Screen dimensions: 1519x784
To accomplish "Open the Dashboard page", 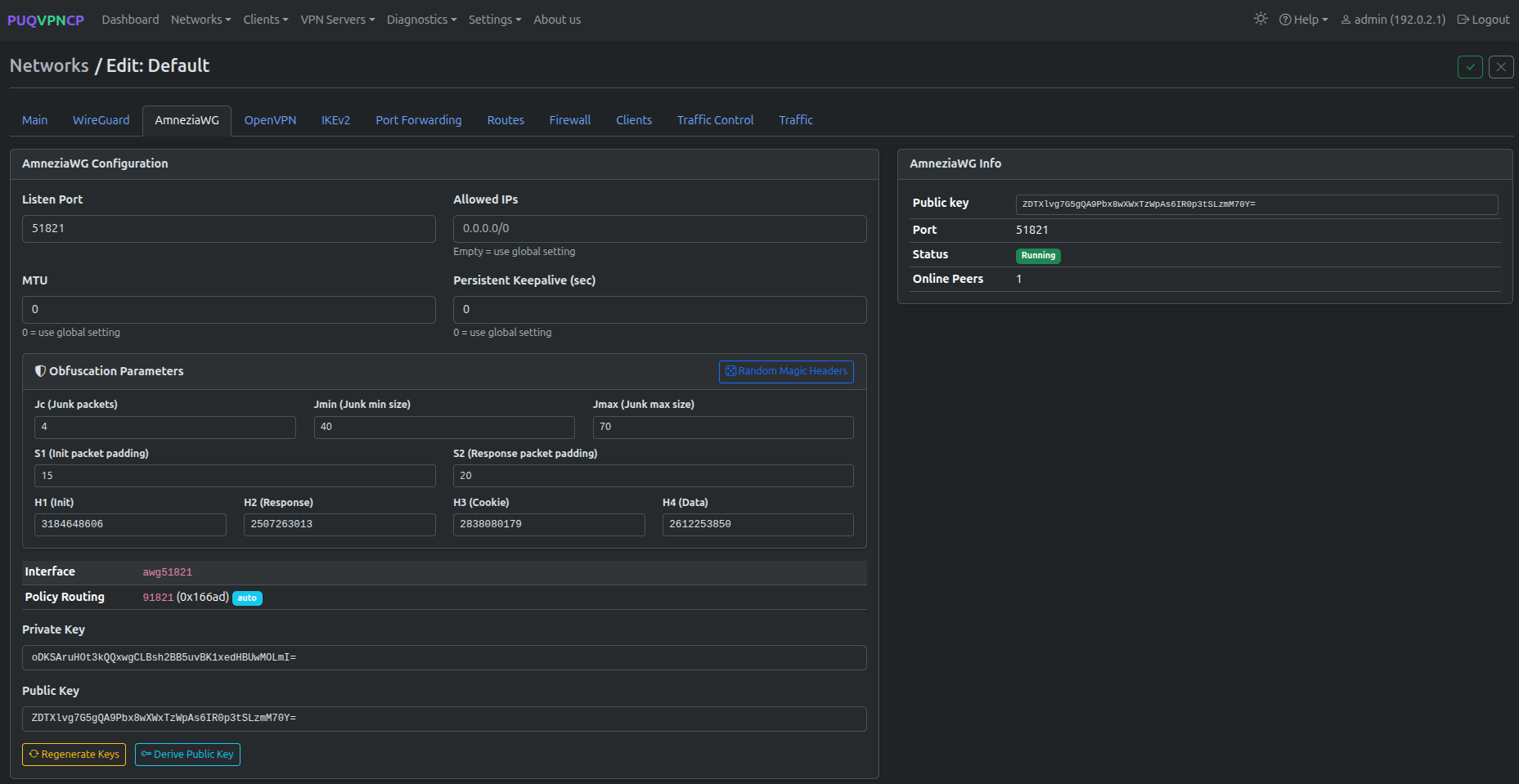I will (x=130, y=20).
